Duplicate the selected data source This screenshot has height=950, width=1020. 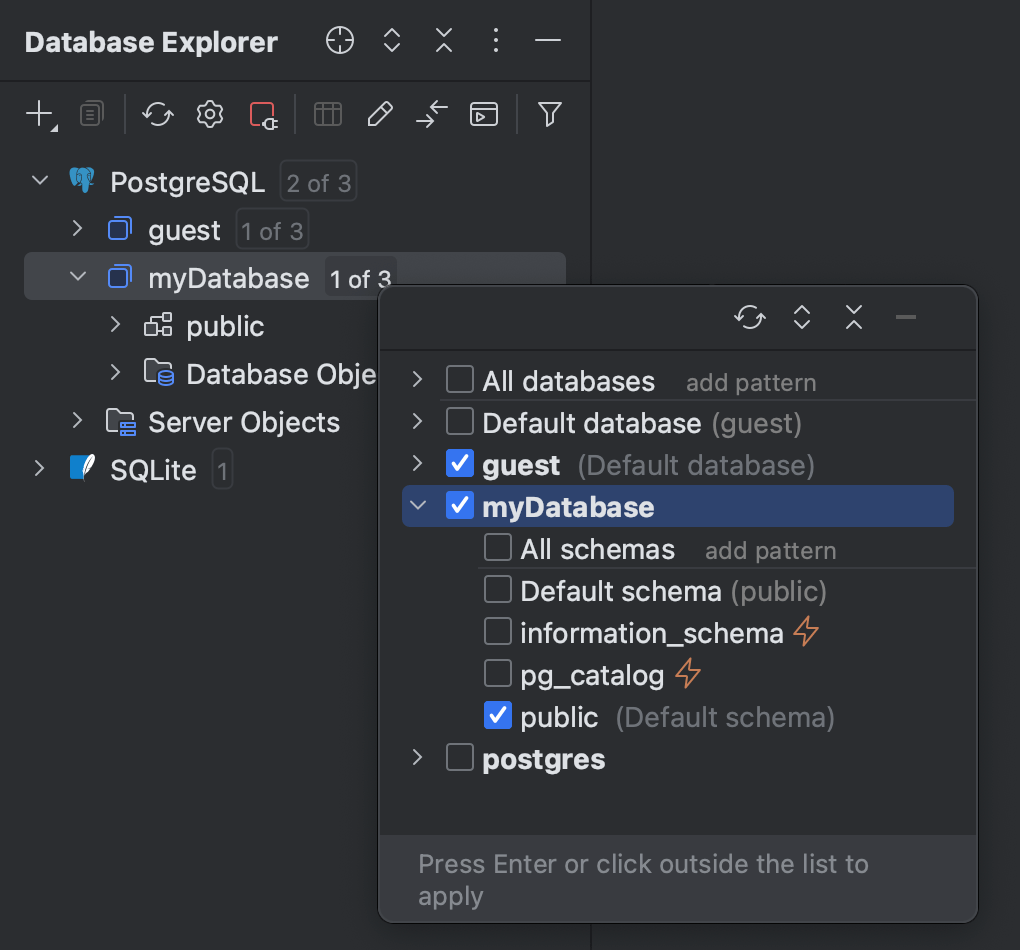(91, 114)
